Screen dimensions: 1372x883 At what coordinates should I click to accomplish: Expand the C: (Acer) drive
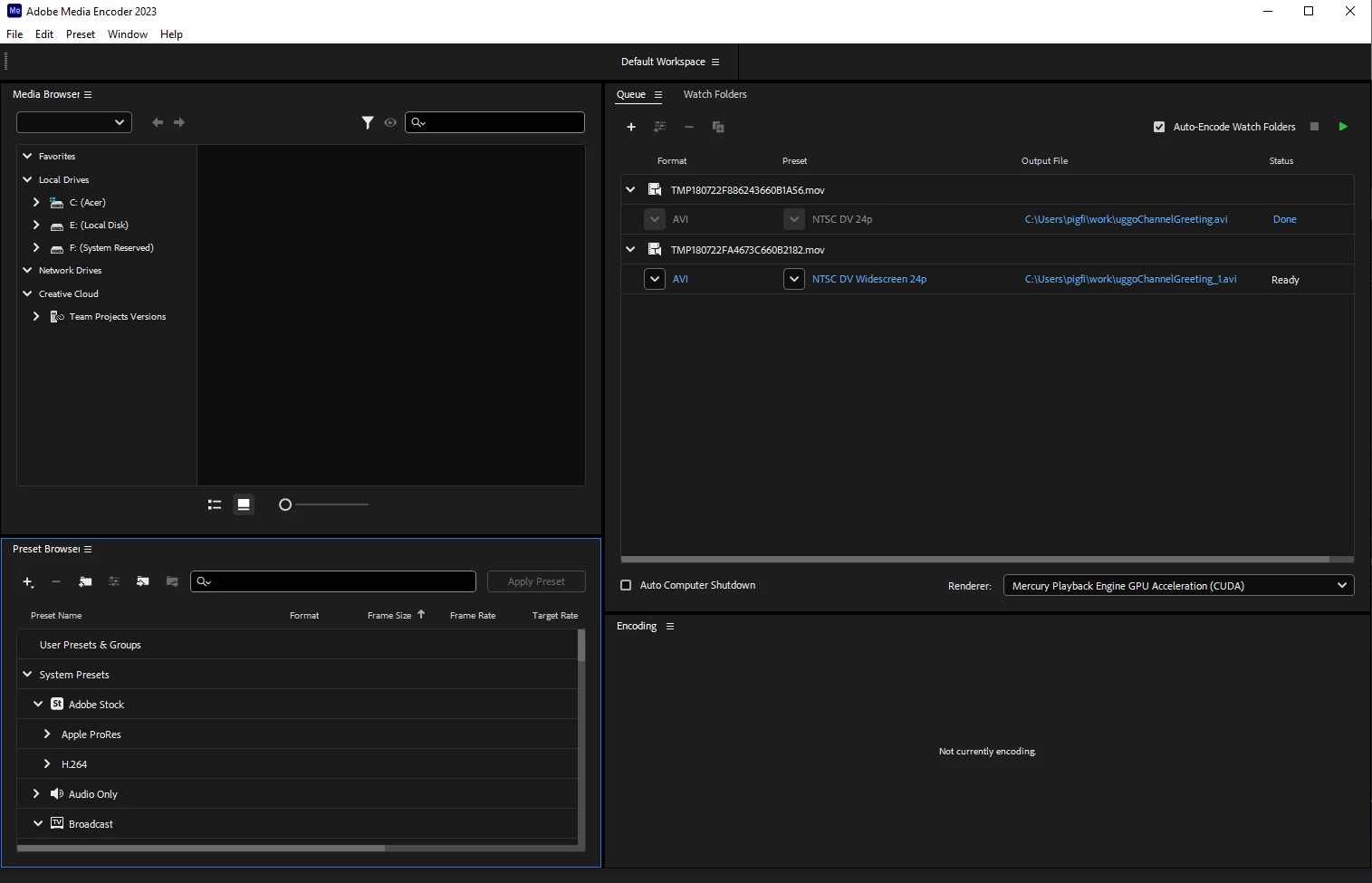[36, 202]
